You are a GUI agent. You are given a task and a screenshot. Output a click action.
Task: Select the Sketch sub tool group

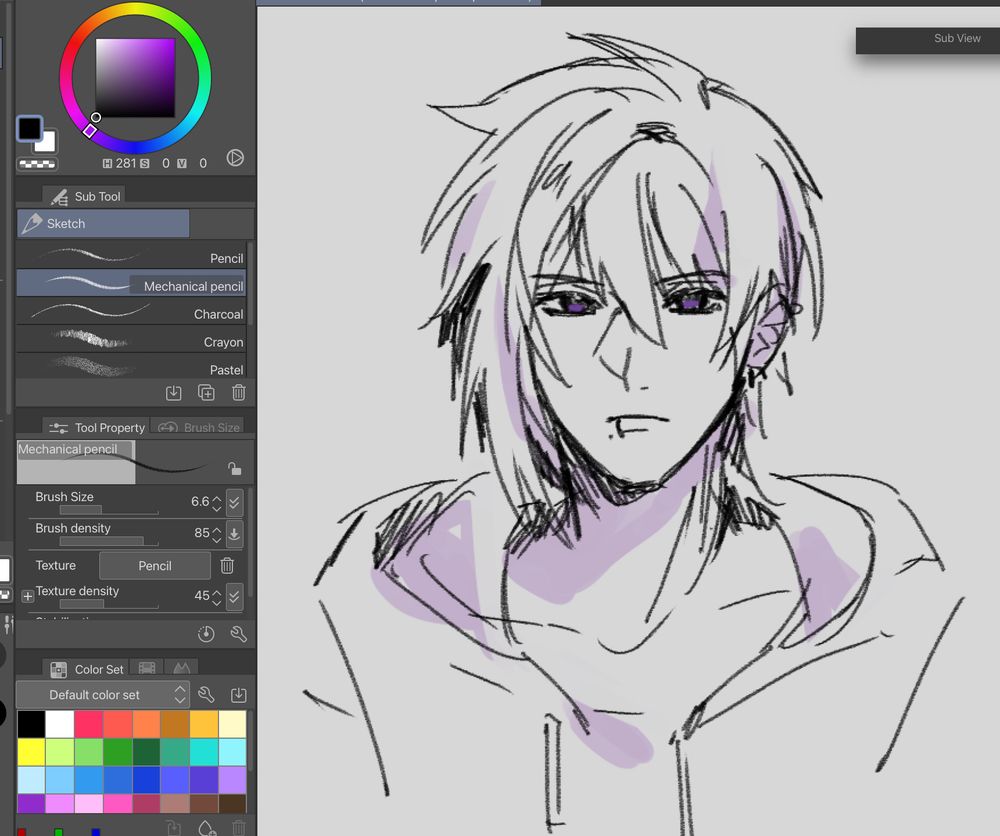click(x=103, y=223)
